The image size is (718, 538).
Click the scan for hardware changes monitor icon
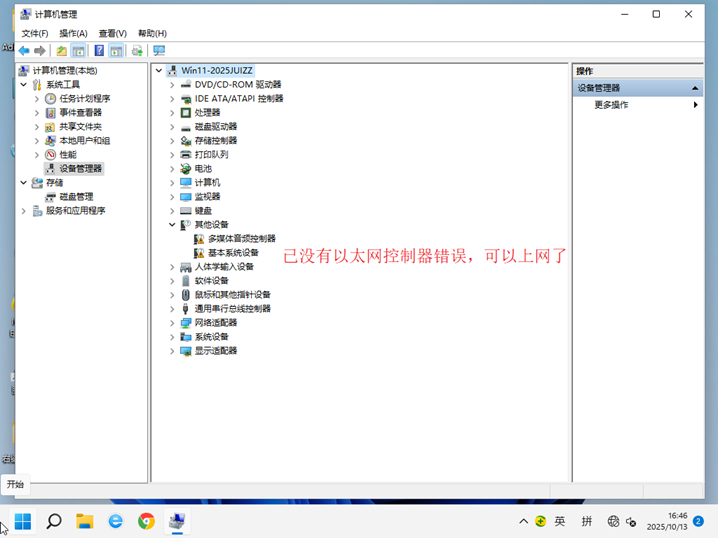[x=159, y=51]
